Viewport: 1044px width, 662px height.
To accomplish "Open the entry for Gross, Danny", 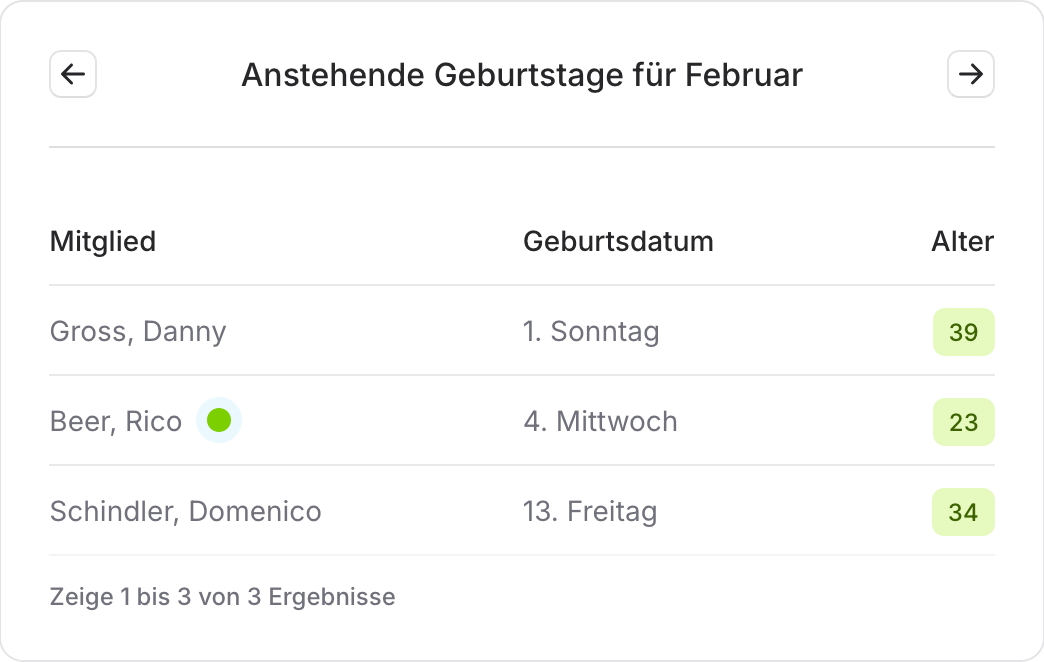I will (137, 331).
